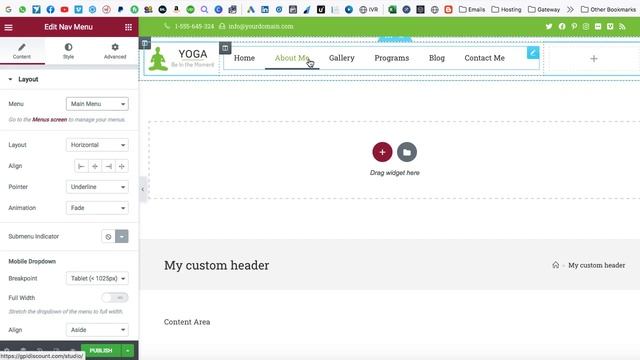640x360 pixels.
Task: Open the Blog menu item
Action: (x=437, y=58)
